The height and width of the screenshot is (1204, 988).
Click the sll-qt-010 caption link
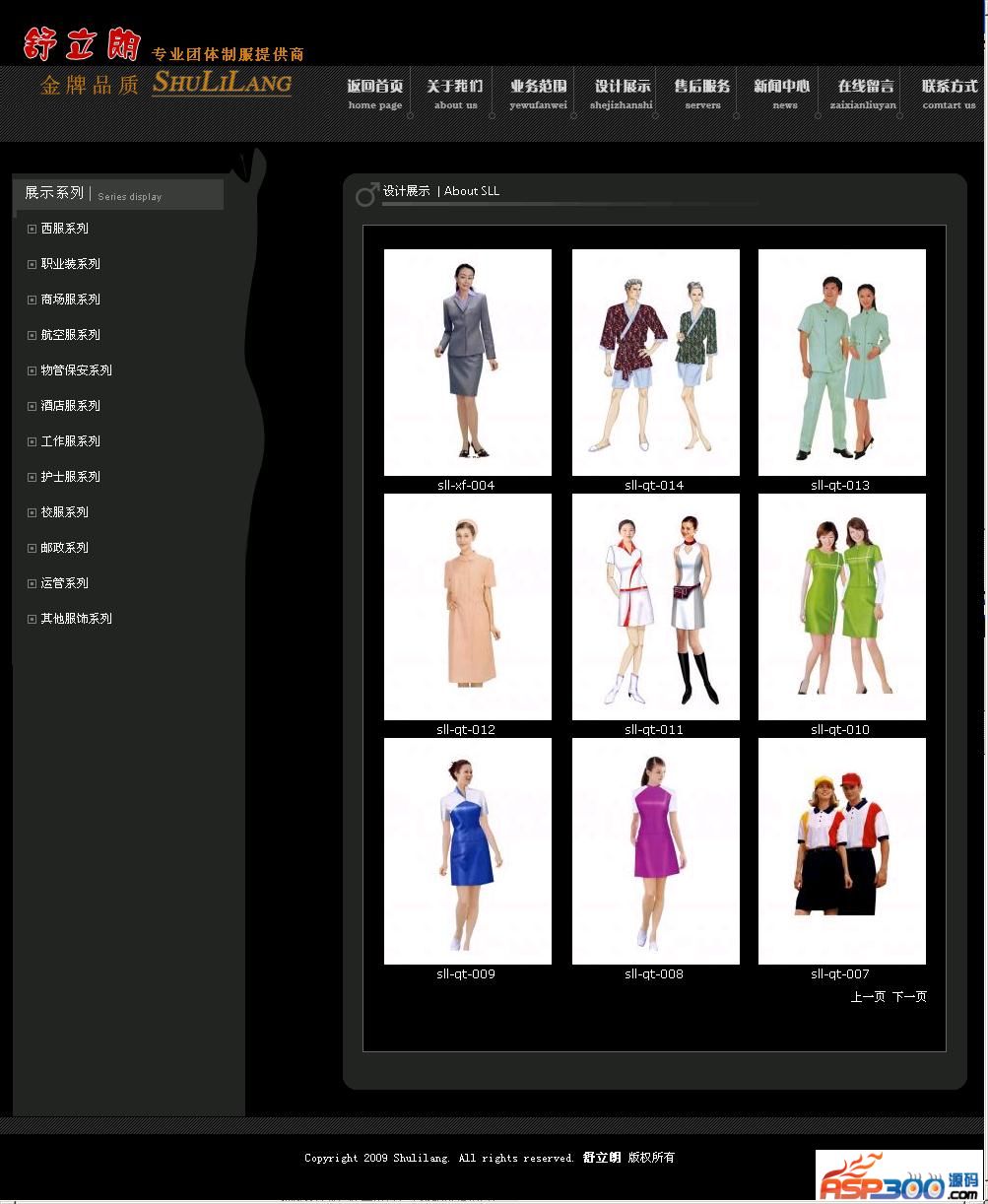840,730
